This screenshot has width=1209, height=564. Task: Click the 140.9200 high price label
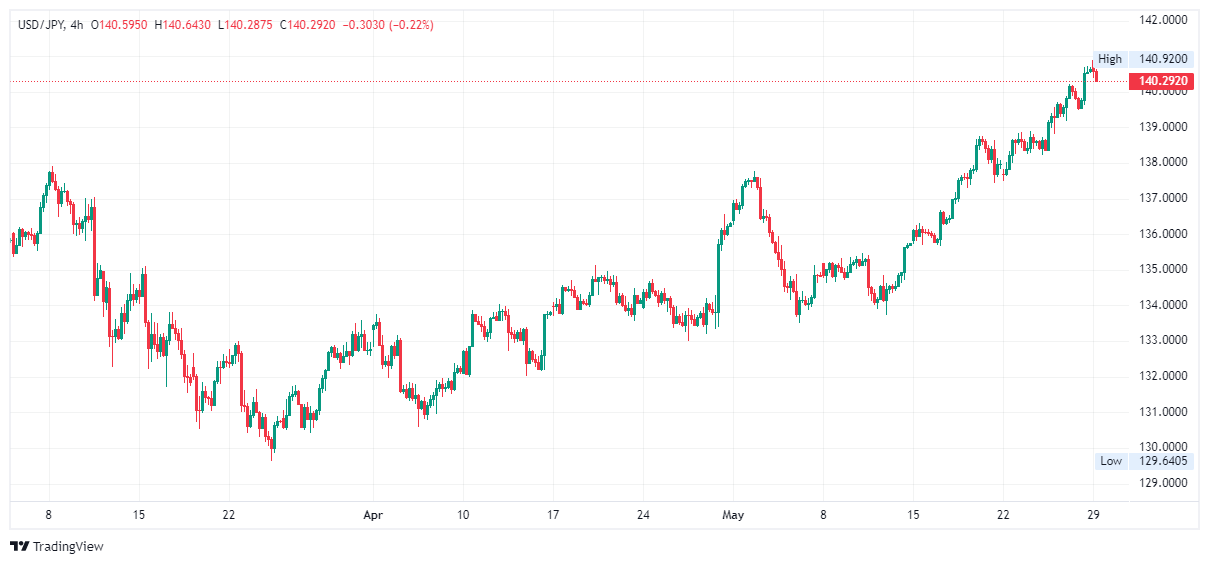(1163, 59)
